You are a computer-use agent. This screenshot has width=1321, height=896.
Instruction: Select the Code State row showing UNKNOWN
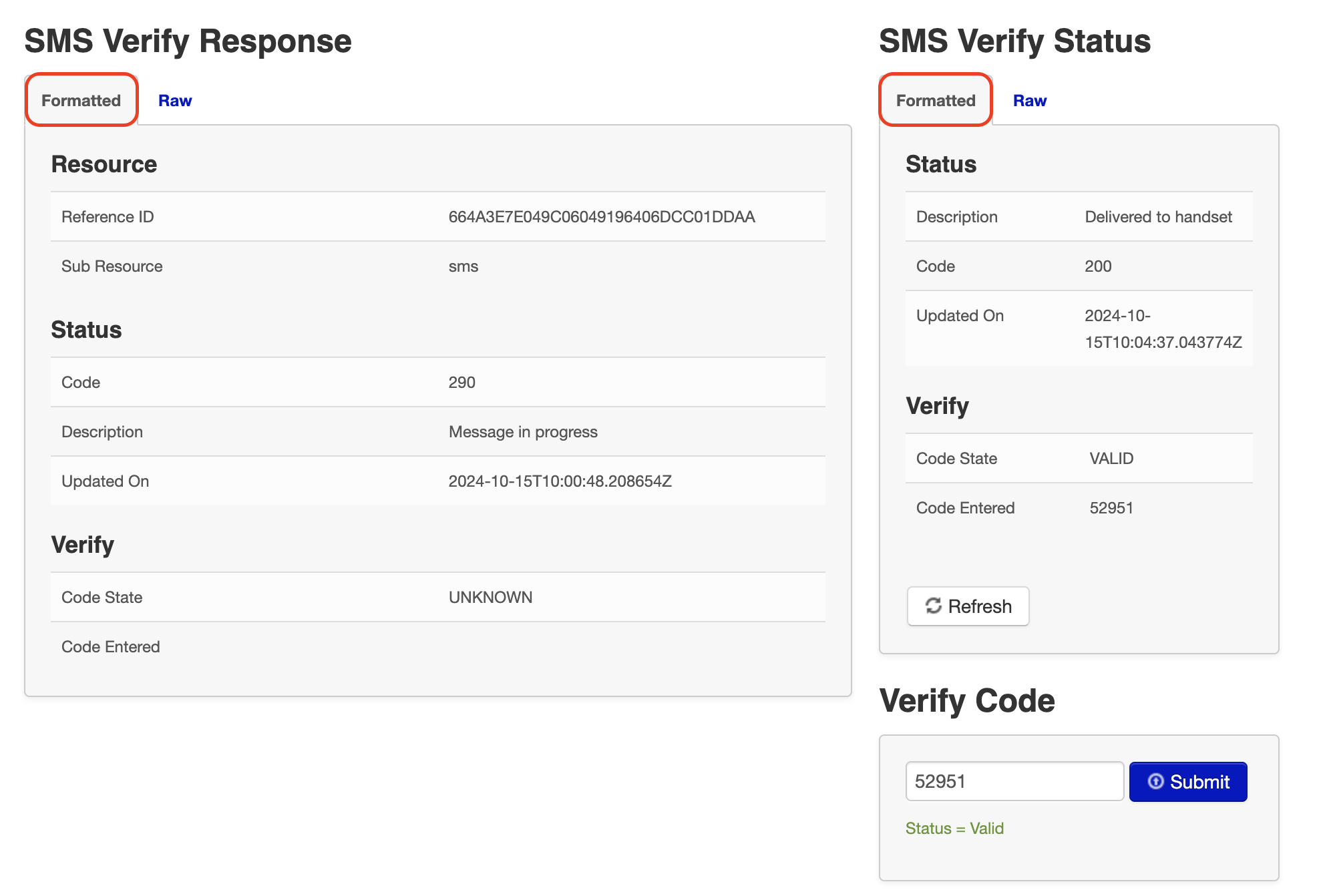490,597
